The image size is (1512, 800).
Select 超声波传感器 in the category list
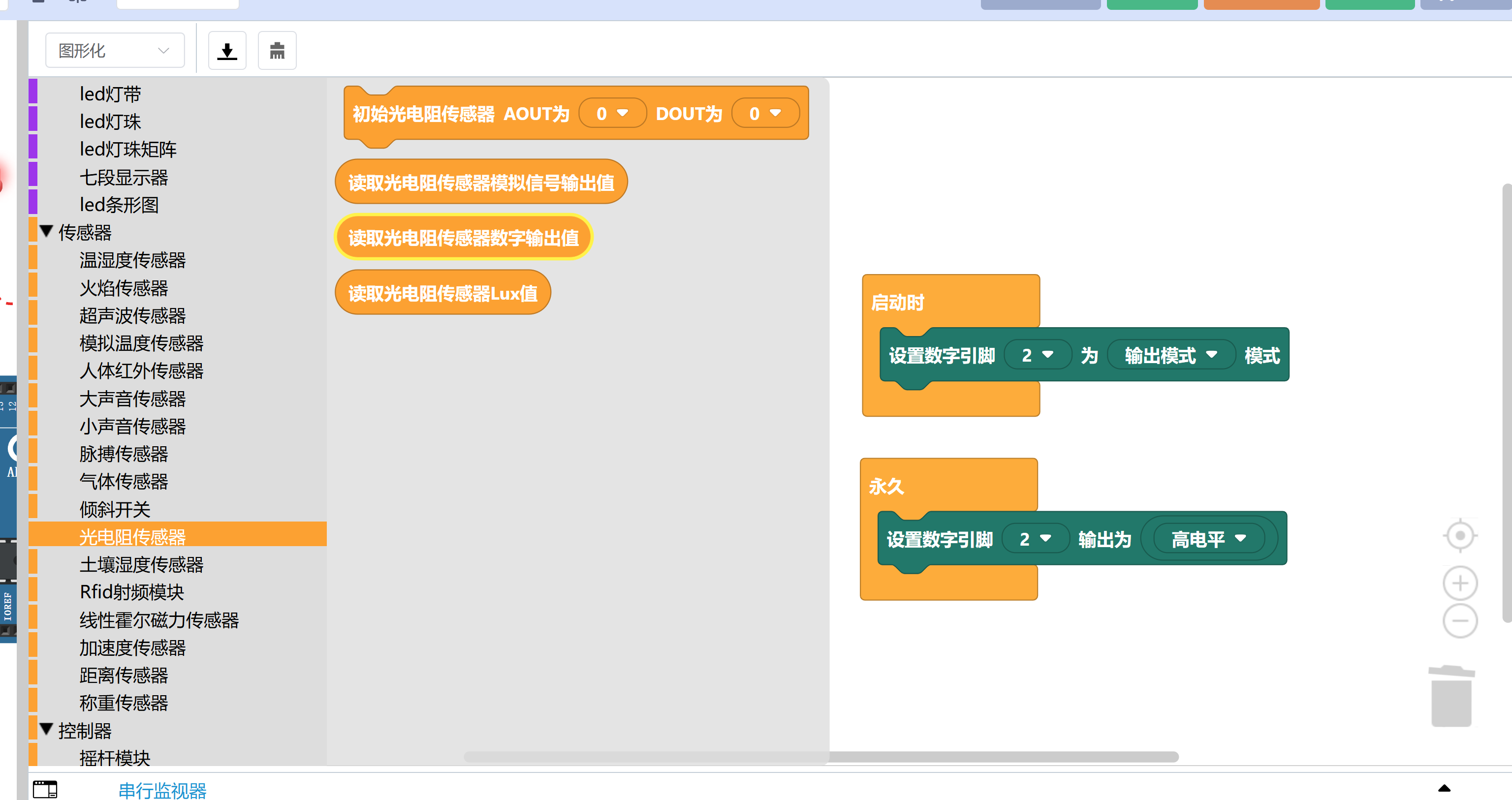point(133,316)
